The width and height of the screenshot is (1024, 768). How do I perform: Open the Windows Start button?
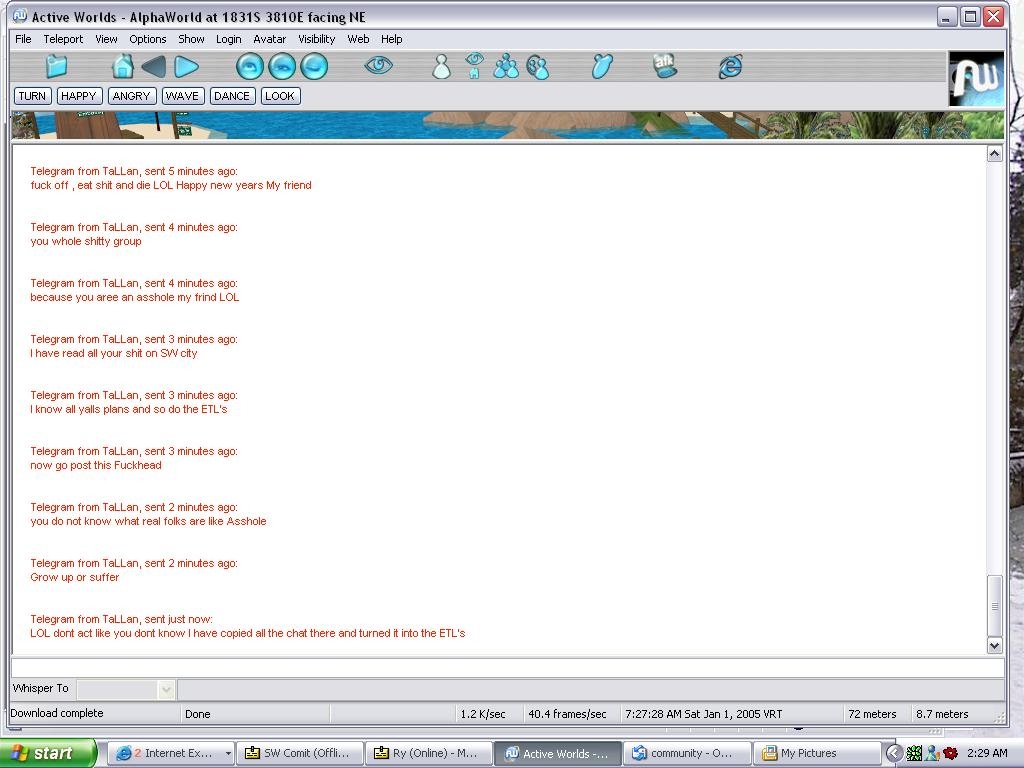47,753
